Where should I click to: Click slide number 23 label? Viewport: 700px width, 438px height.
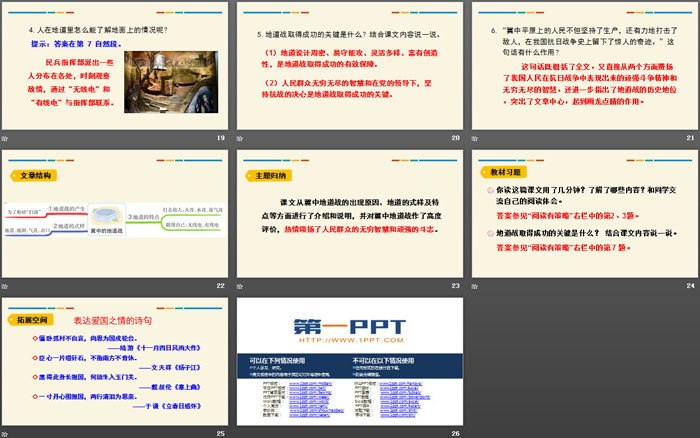coord(455,285)
